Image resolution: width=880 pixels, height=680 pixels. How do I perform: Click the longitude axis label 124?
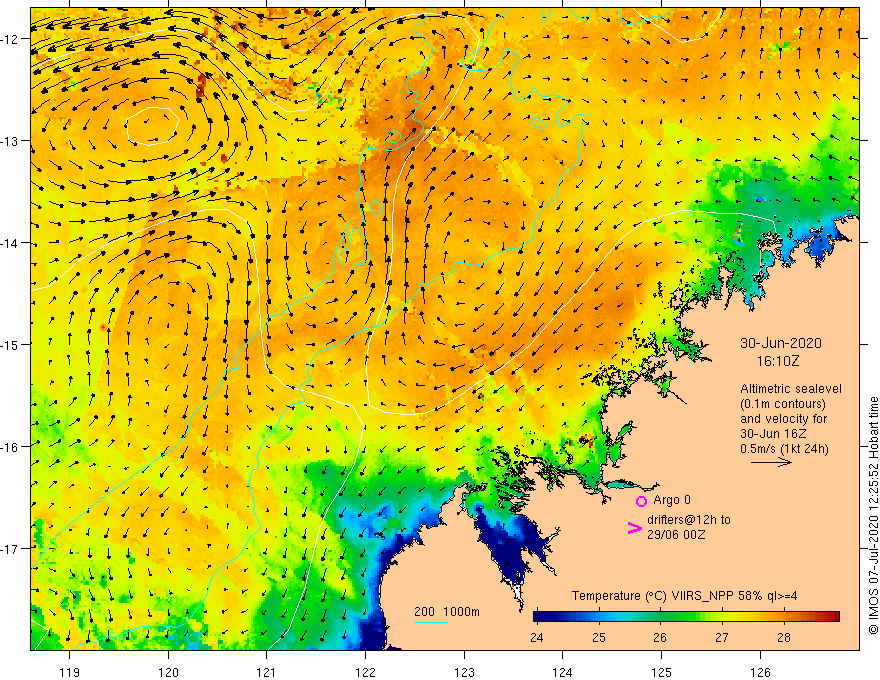[562, 672]
